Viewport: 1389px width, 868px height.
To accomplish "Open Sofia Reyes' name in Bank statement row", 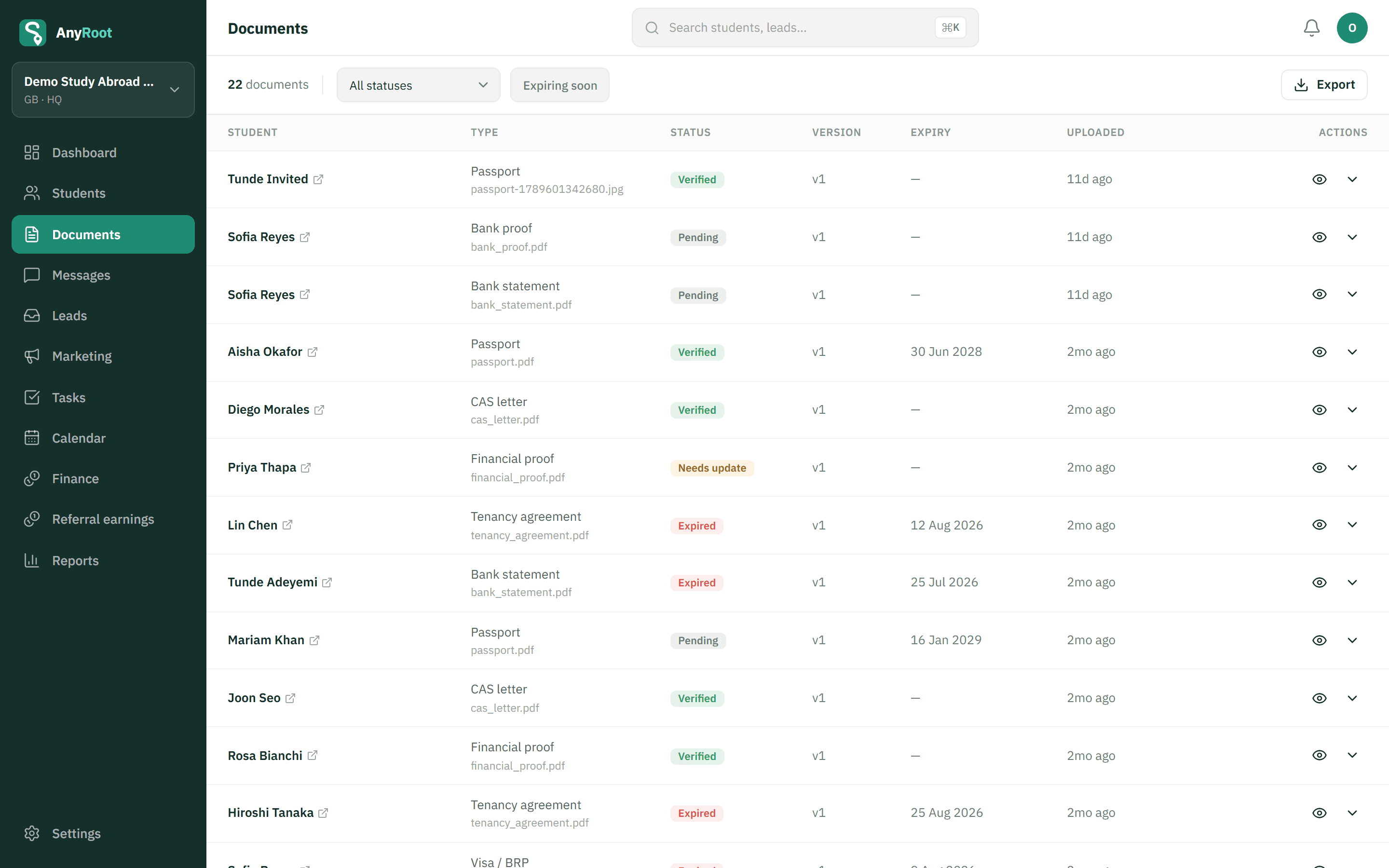I will click(261, 295).
